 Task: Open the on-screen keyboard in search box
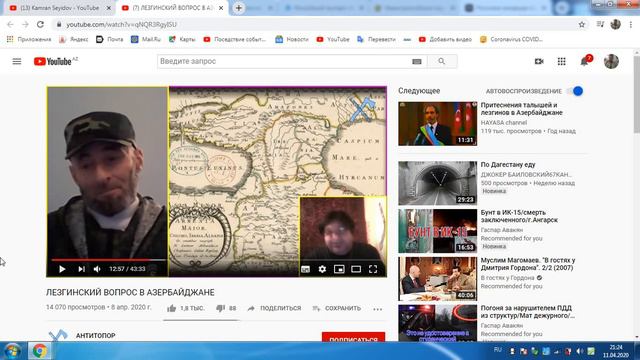pos(416,61)
